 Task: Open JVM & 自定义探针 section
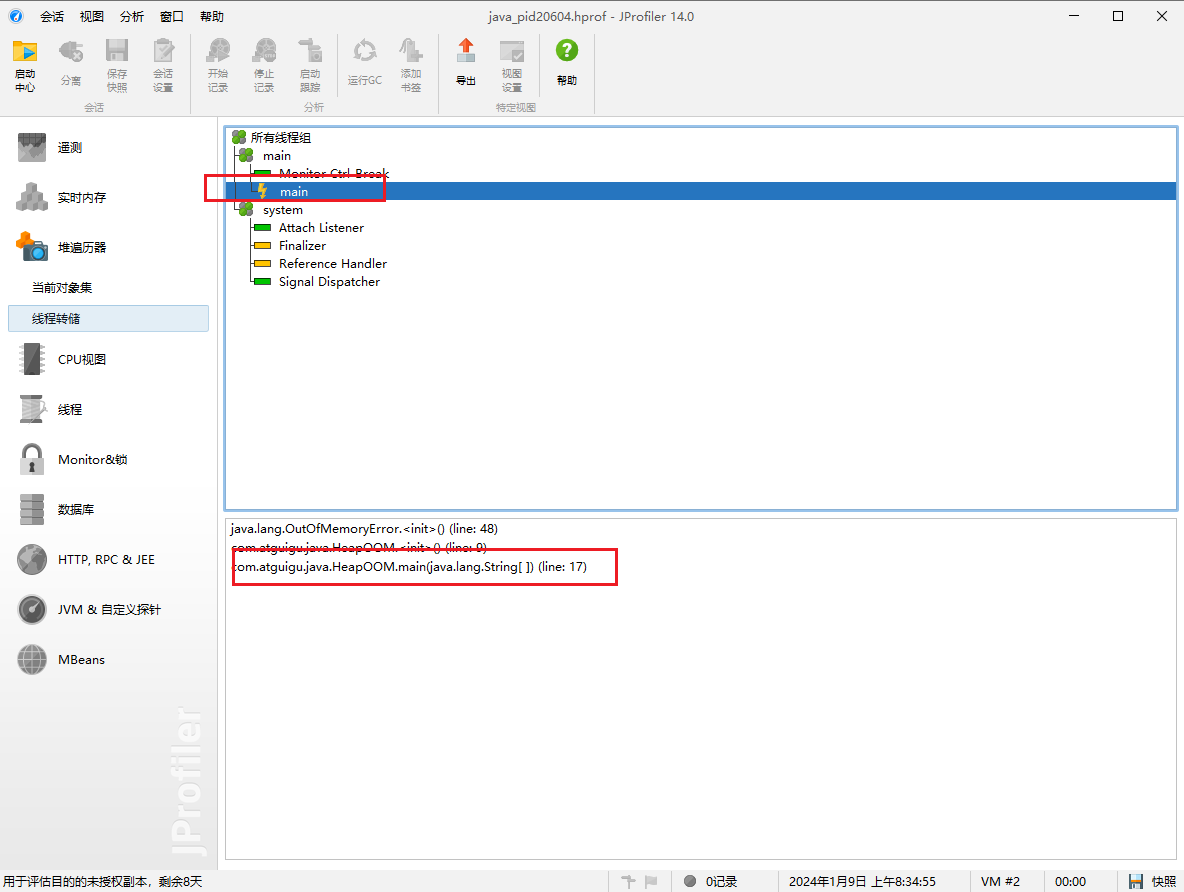(x=108, y=610)
